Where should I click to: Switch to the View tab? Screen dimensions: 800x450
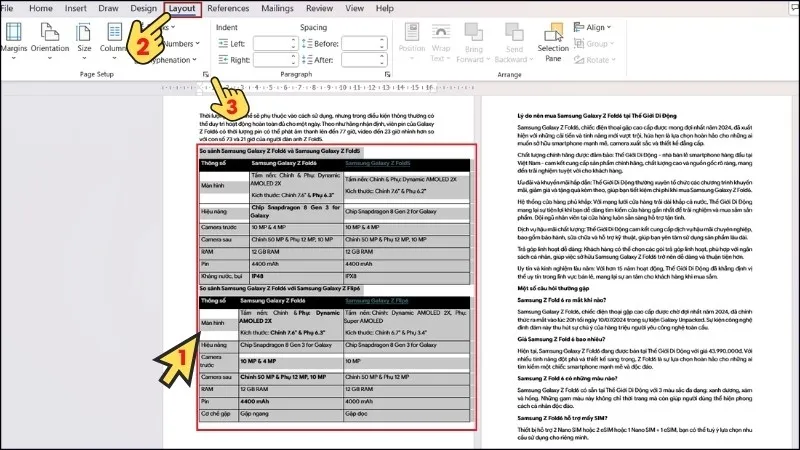click(354, 8)
